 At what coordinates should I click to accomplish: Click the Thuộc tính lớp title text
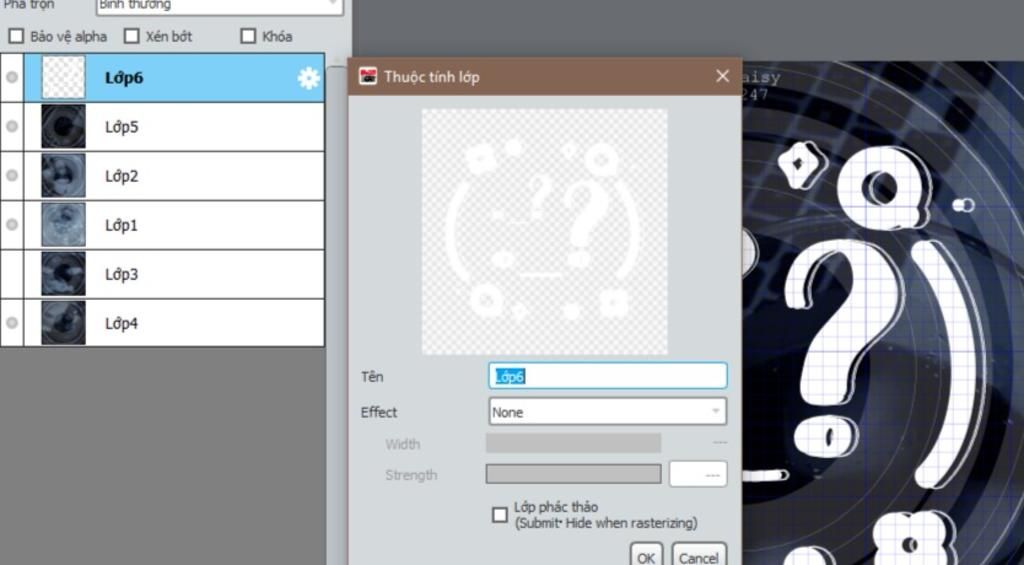click(x=432, y=76)
